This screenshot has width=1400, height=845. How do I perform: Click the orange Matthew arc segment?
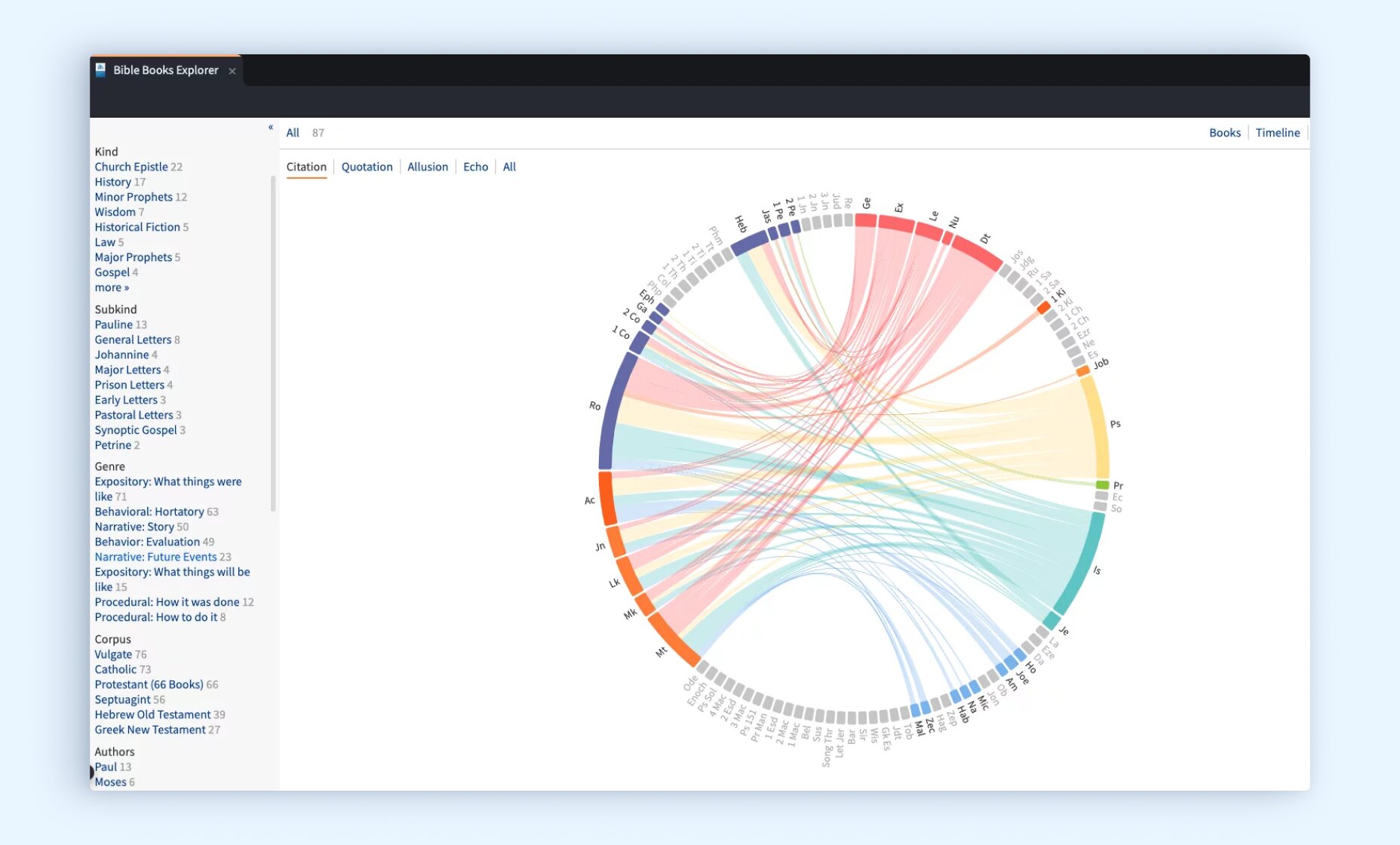tap(673, 640)
